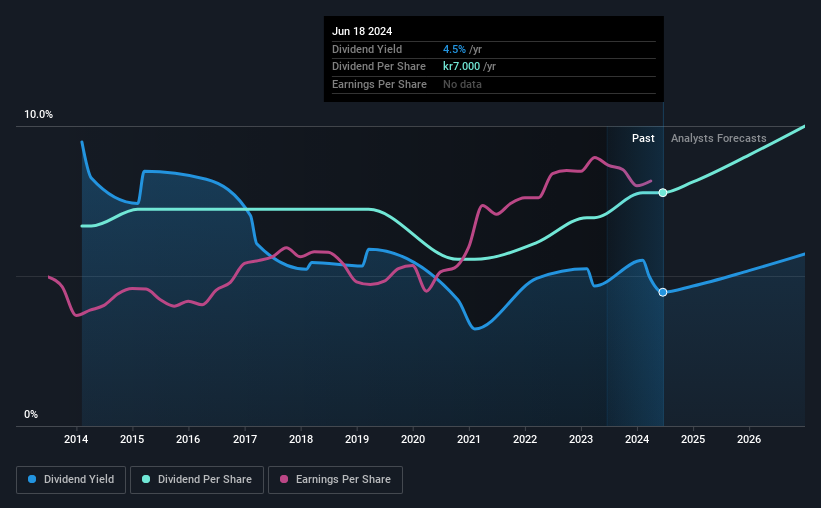Image resolution: width=821 pixels, height=508 pixels.
Task: Click the 2015 x-axis year label
Action: (x=132, y=439)
